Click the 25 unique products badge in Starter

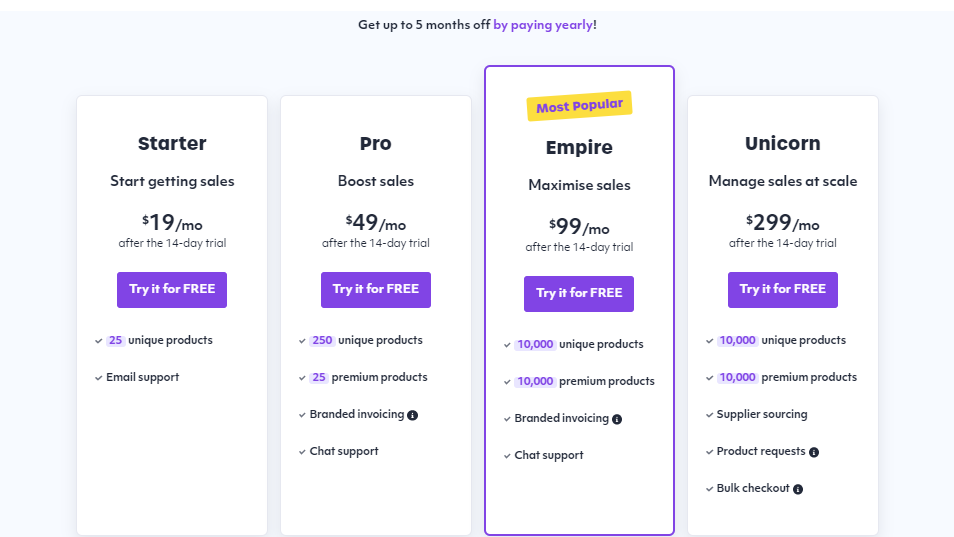[x=116, y=341]
